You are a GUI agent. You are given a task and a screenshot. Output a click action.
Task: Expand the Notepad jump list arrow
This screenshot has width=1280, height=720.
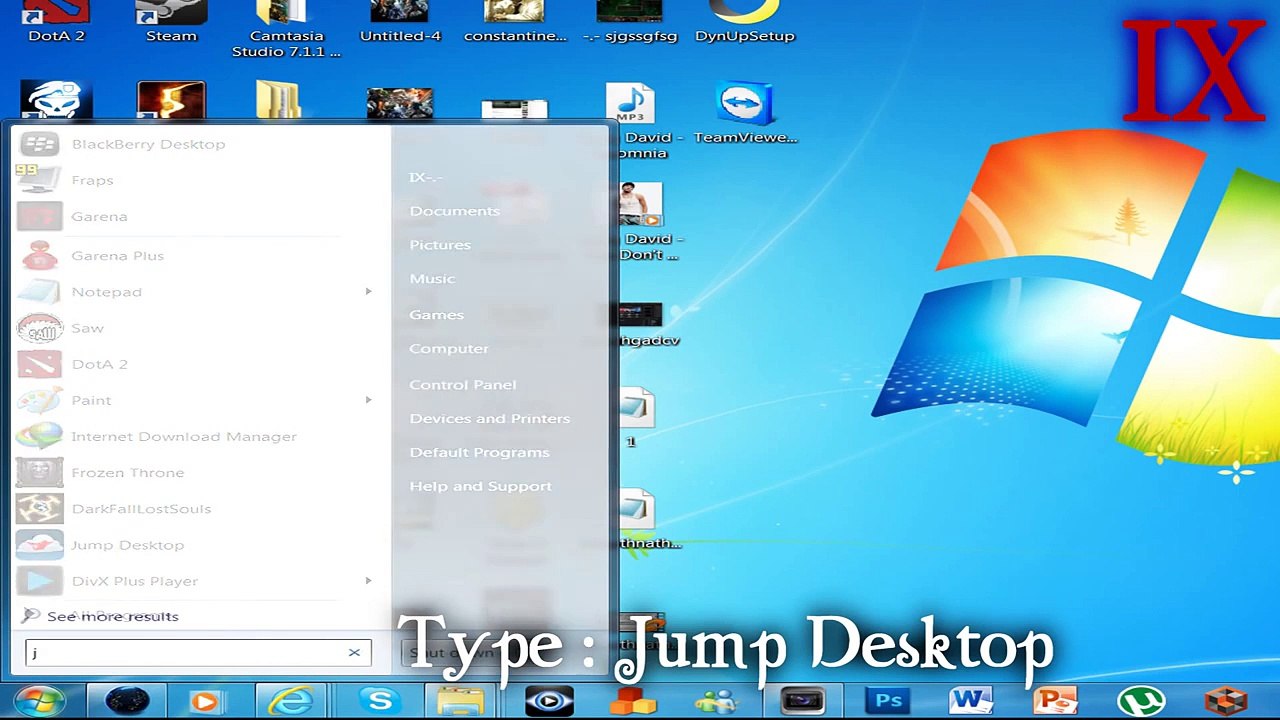tap(368, 292)
